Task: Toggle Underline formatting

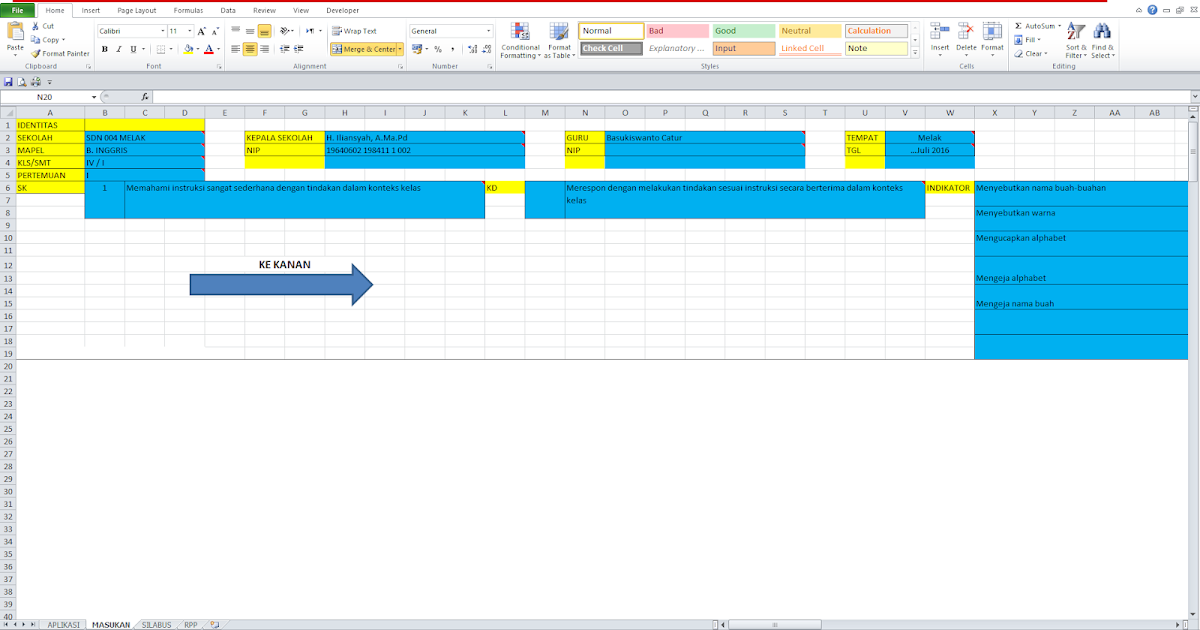Action: (x=132, y=48)
